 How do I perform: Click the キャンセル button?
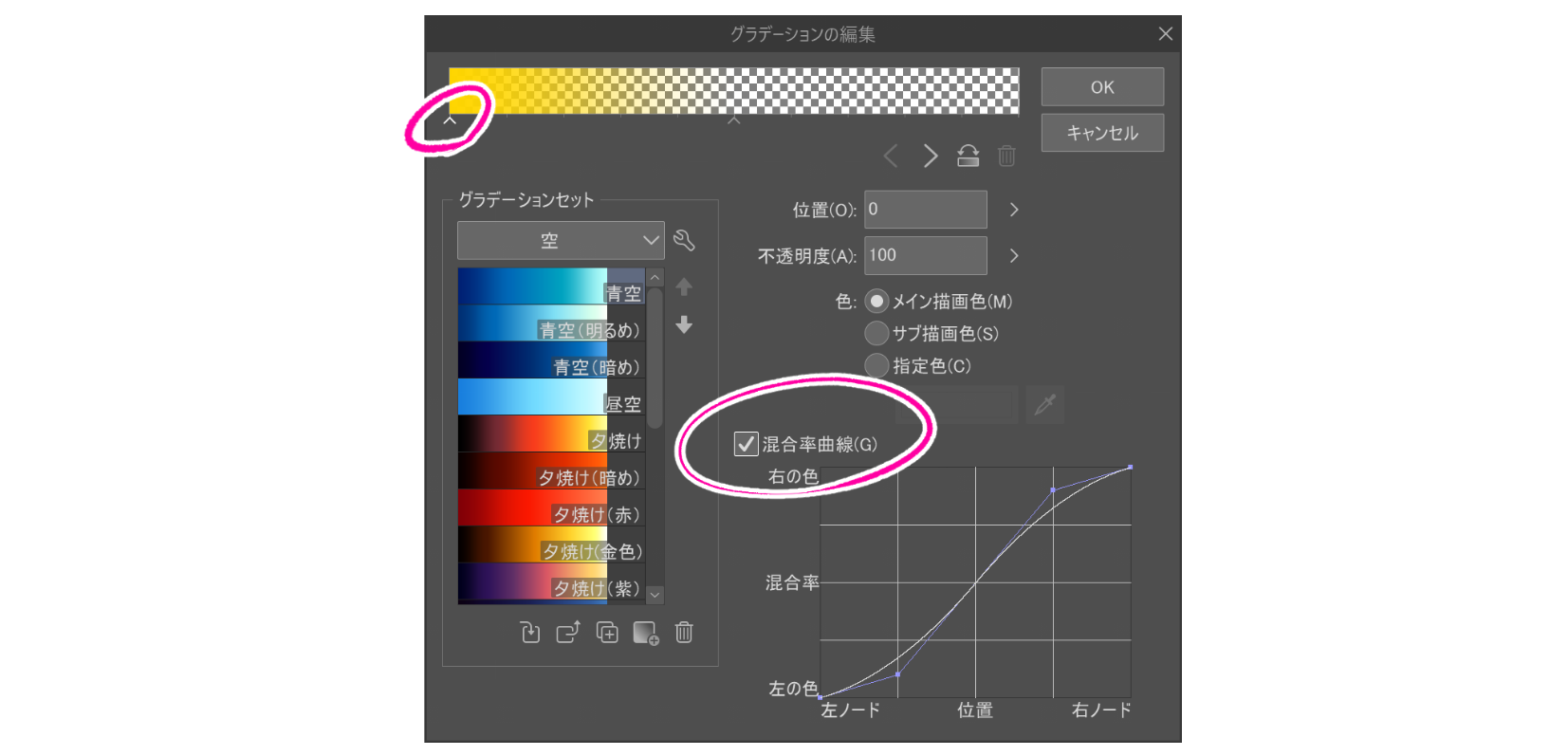[x=1102, y=134]
